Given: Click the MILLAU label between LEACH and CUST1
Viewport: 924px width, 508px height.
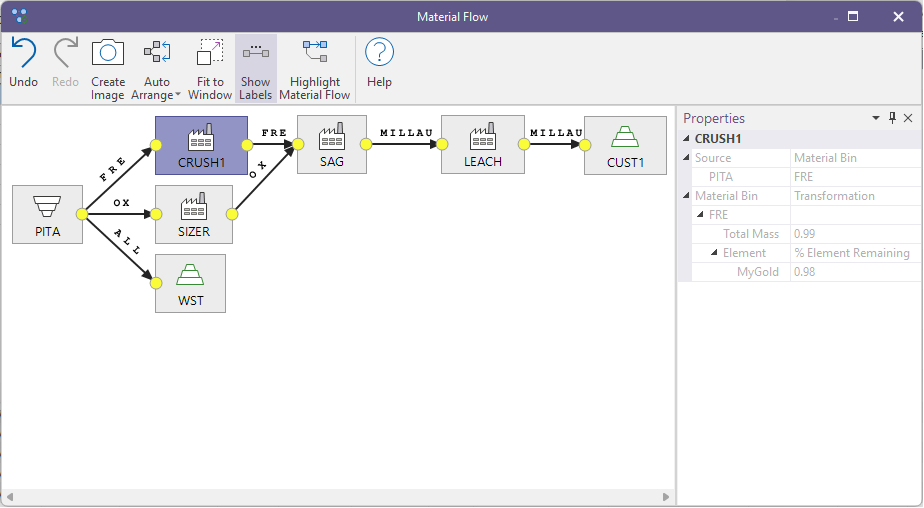Looking at the screenshot, I should click(x=556, y=133).
